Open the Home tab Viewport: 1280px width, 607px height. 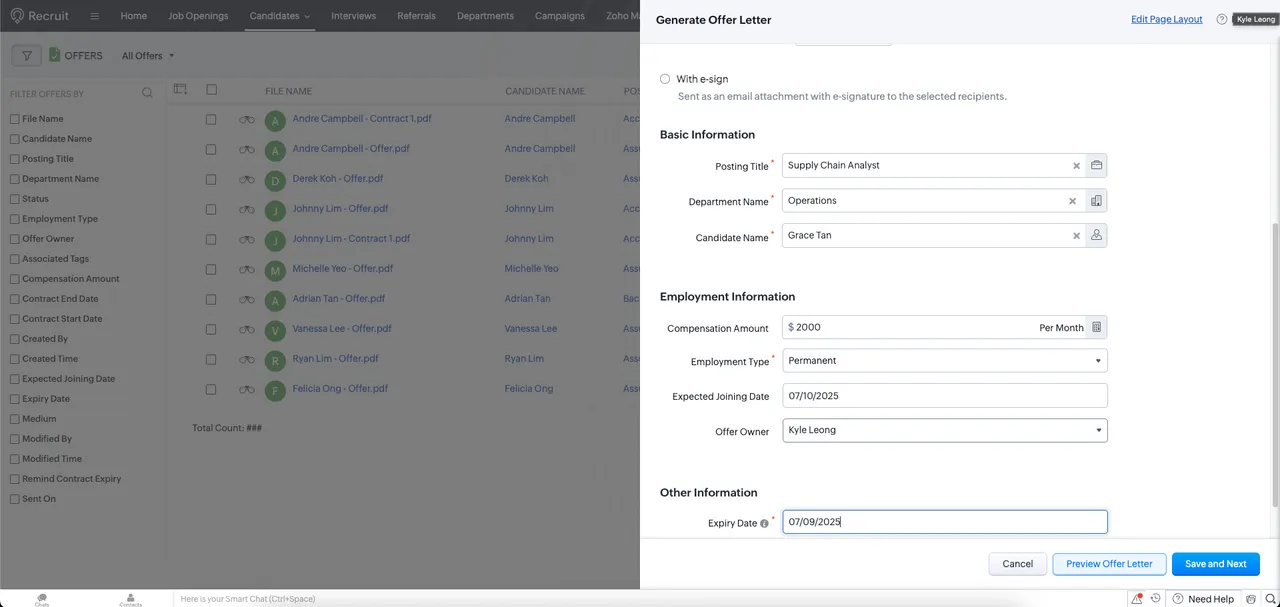point(134,16)
